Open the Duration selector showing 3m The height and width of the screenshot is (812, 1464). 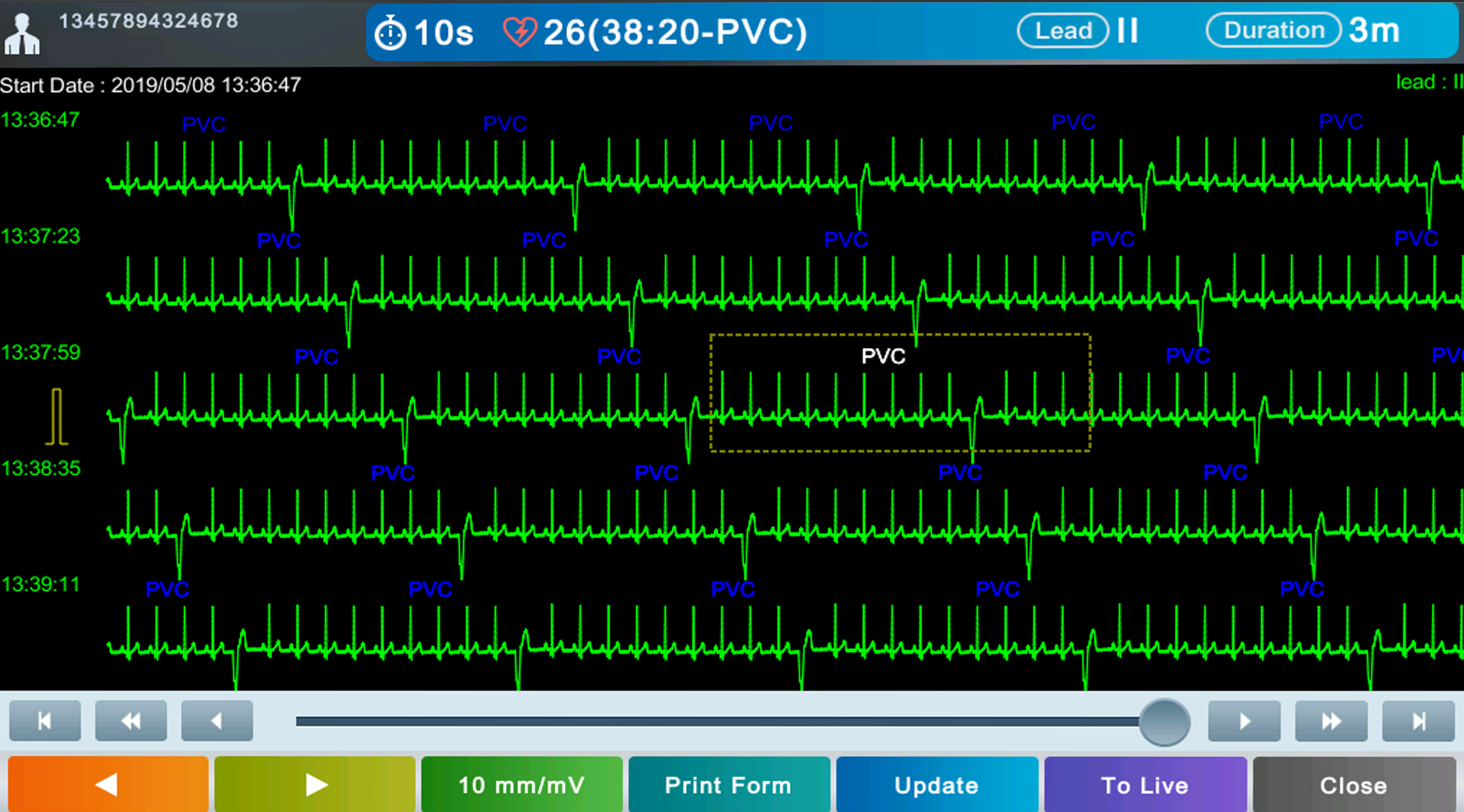pyautogui.click(x=1273, y=29)
